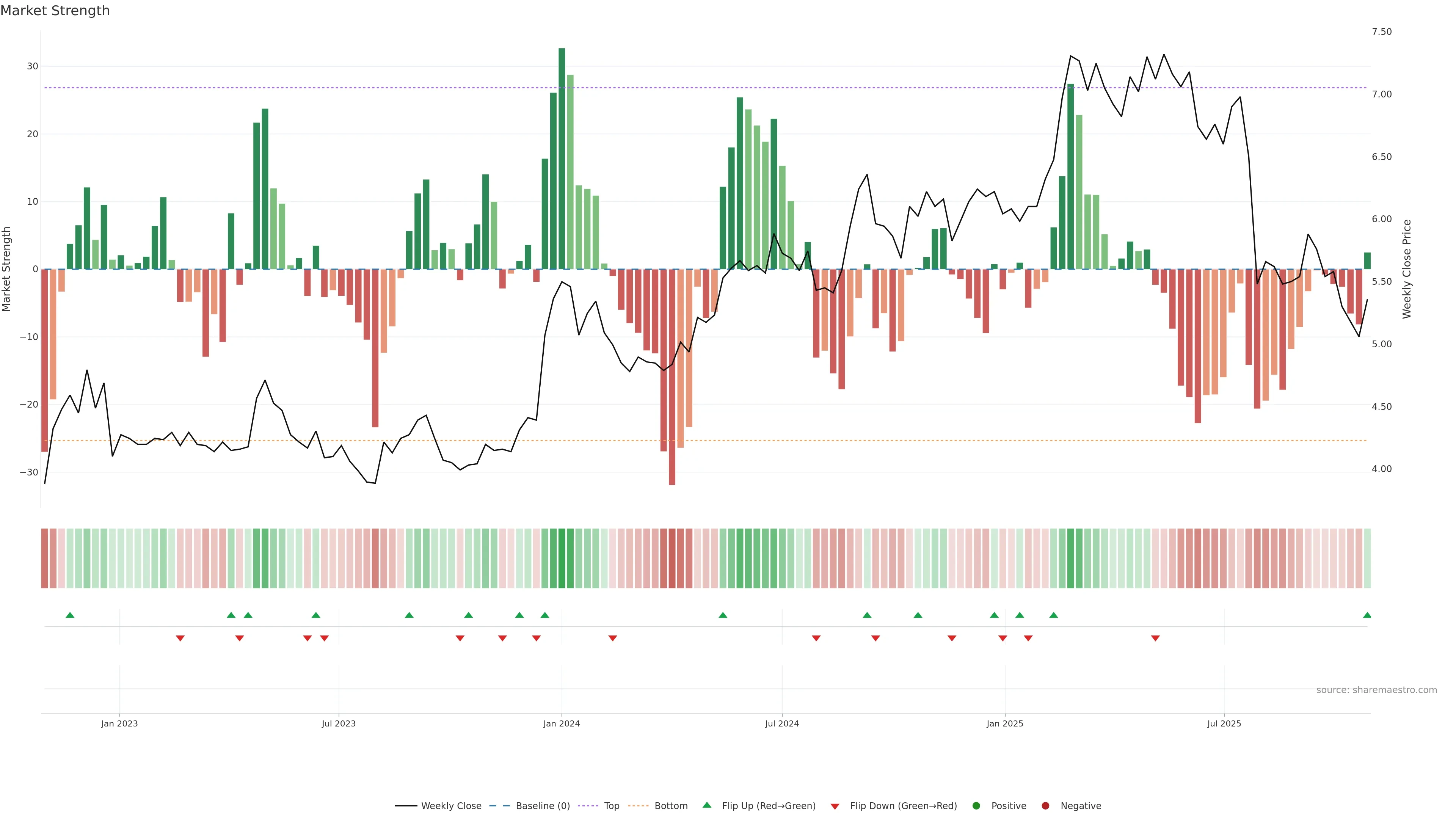Image resolution: width=1456 pixels, height=819 pixels.
Task: Click the first green flip-up marker
Action: [70, 615]
